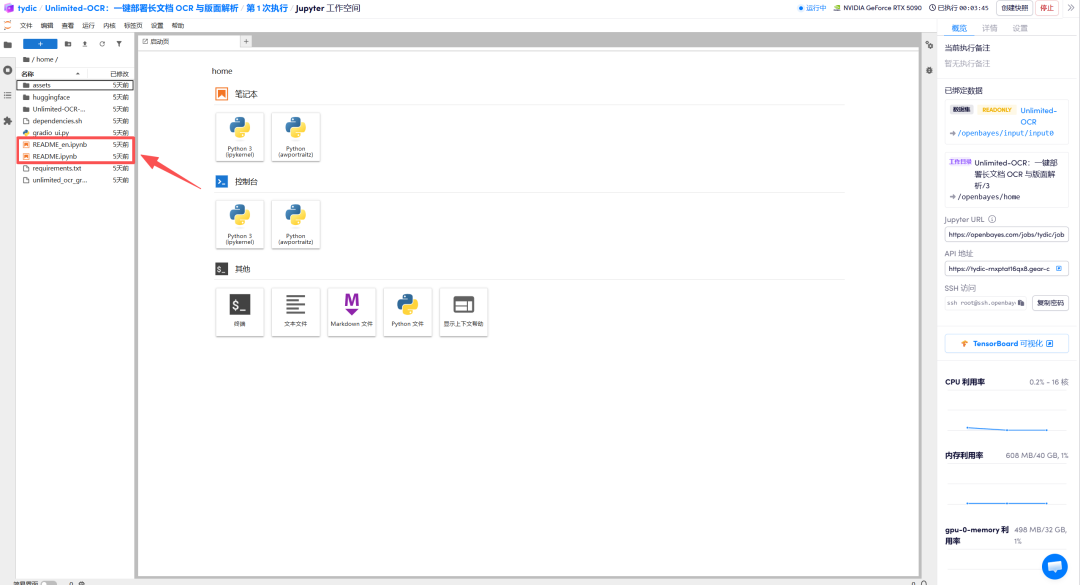Open the 编辑 menu
Viewport: 1080px width, 585px height.
47,25
